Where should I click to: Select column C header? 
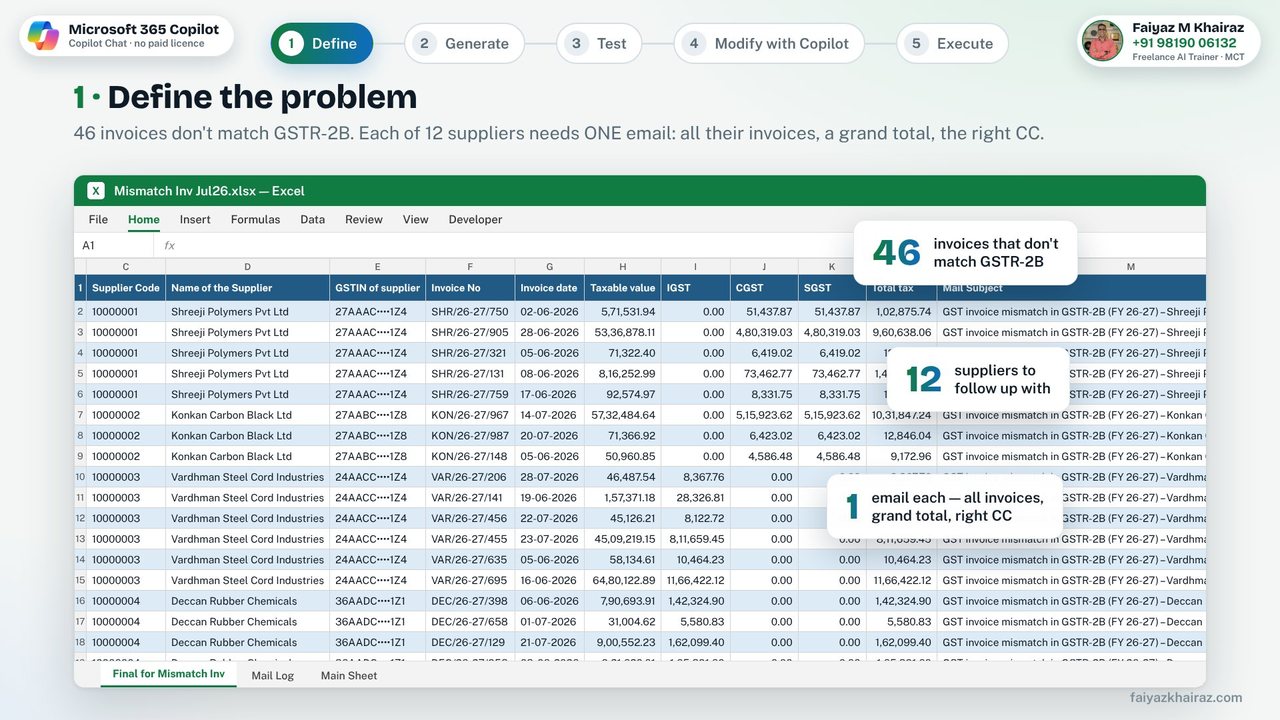(x=126, y=266)
